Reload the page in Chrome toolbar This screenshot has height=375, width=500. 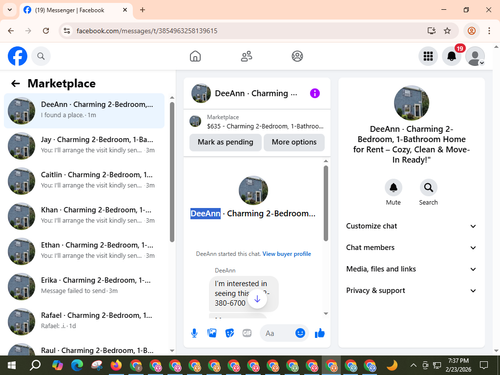(46, 31)
